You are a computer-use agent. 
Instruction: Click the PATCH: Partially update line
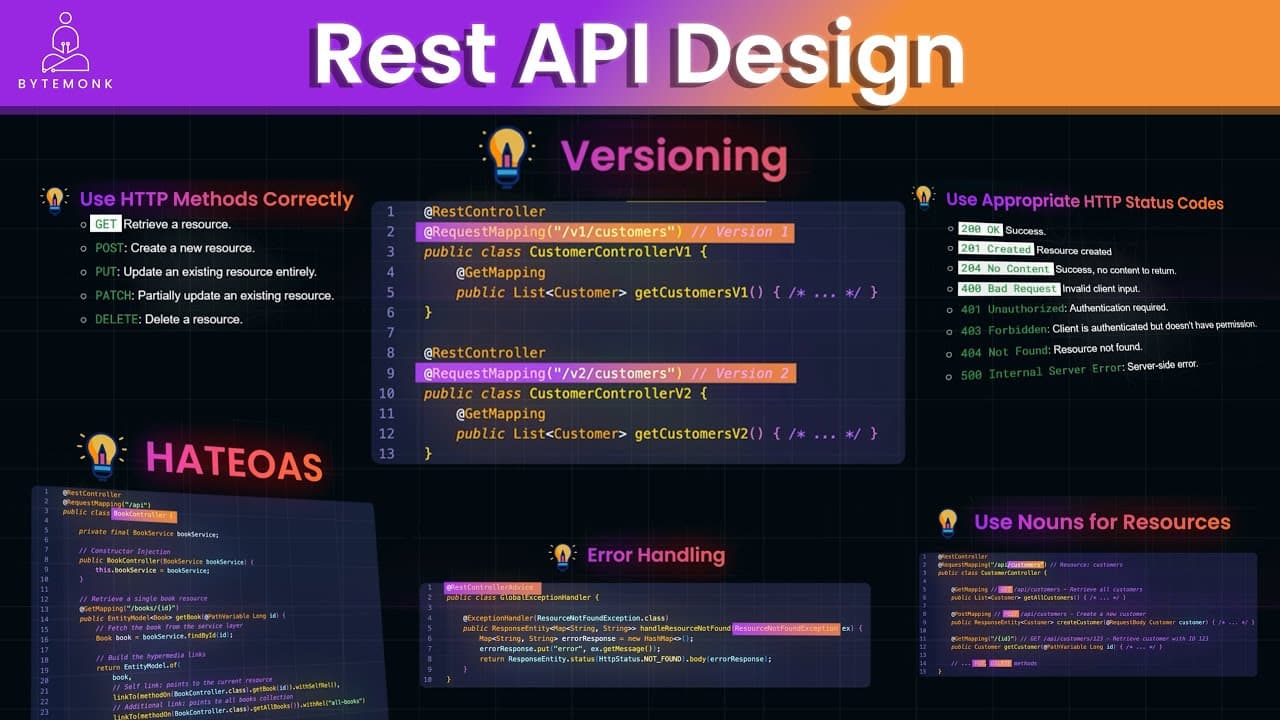pos(214,296)
